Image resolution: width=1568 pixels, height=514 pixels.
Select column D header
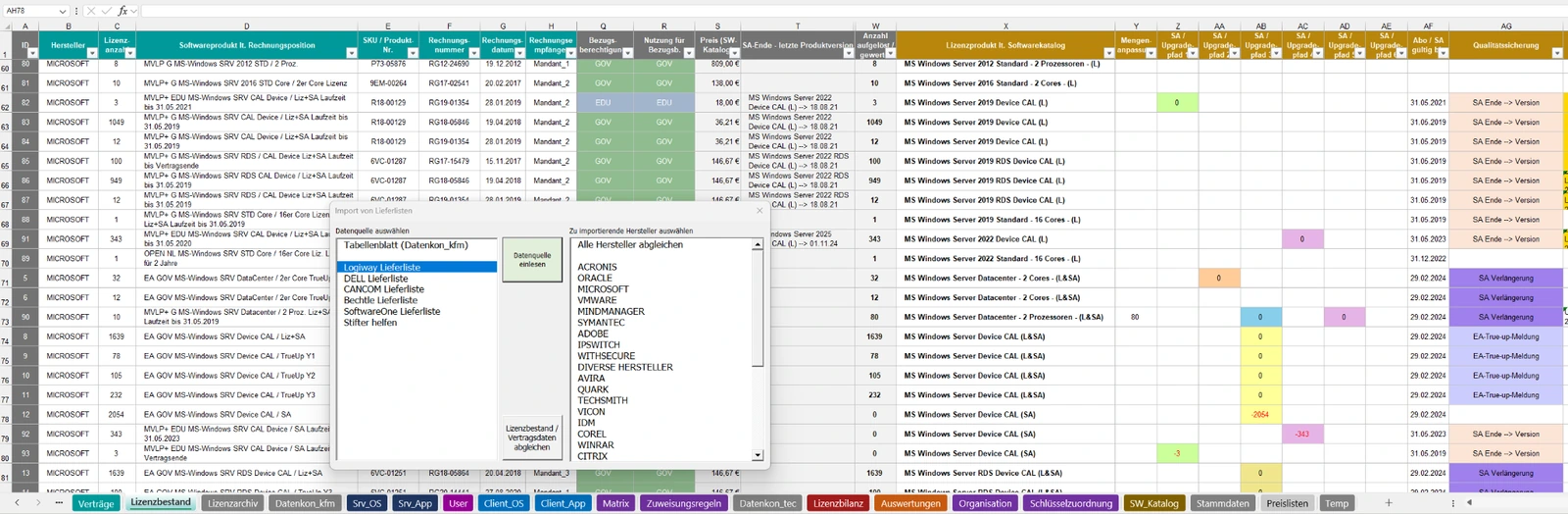point(246,26)
